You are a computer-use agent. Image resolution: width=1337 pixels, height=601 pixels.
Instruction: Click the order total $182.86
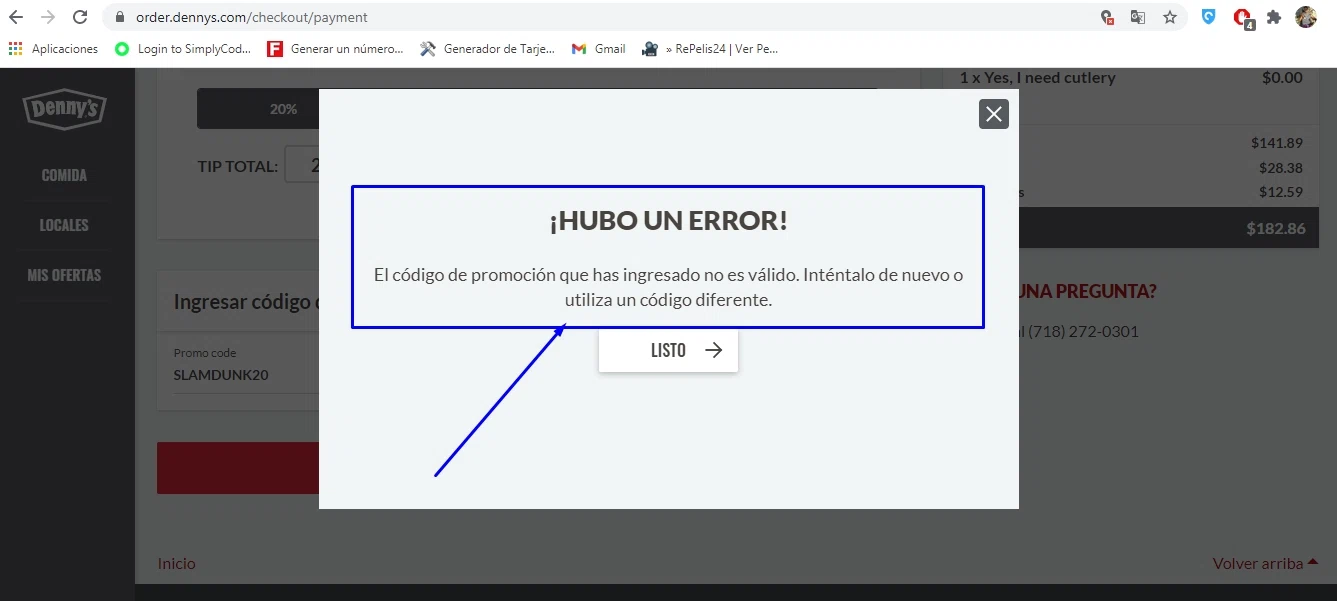[1276, 228]
